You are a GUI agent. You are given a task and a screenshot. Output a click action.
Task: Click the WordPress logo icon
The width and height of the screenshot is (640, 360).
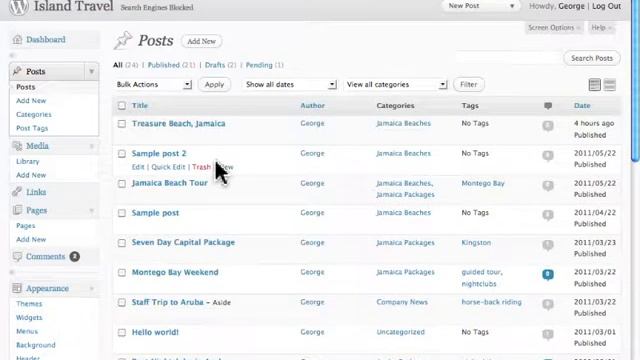tap(19, 7)
